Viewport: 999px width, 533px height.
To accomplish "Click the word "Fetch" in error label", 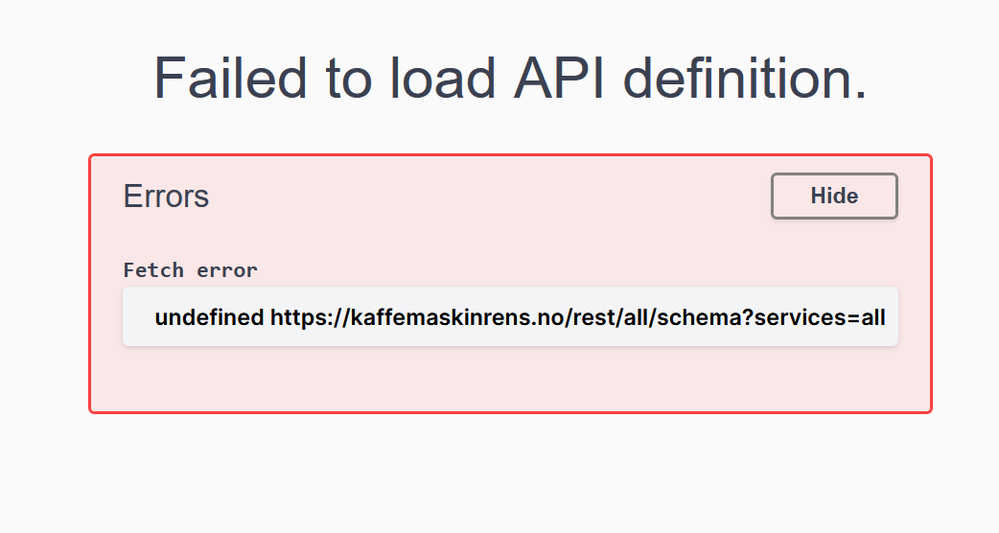I will tap(153, 270).
